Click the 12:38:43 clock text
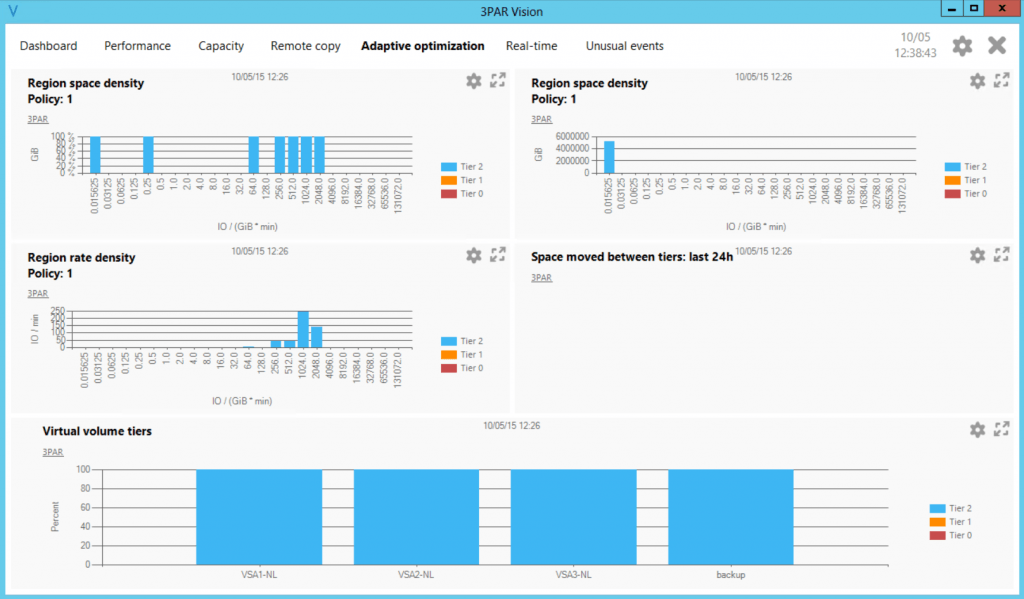 [915, 53]
